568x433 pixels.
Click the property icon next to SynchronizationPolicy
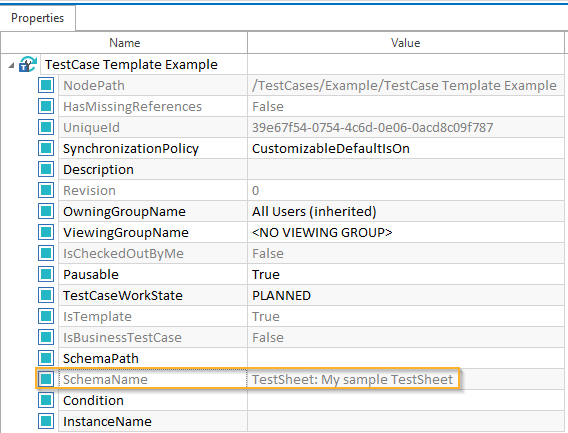(46, 149)
